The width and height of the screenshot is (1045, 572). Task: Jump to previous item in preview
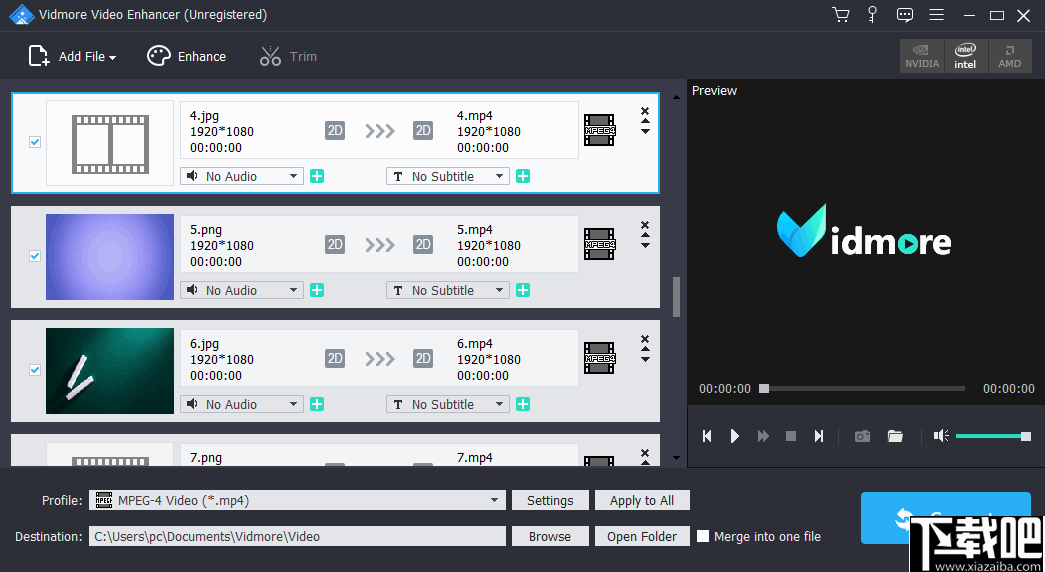[x=707, y=436]
